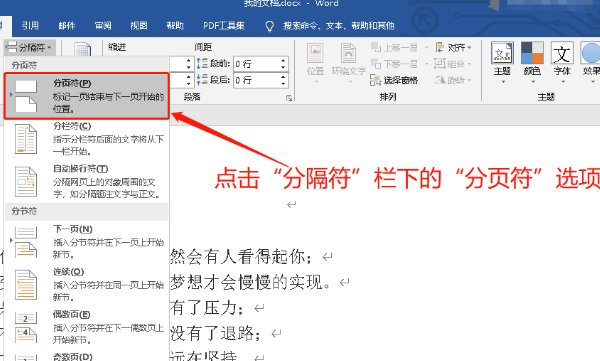
Task: Click the page-setup icon beside 分隔符
Action: [83, 49]
